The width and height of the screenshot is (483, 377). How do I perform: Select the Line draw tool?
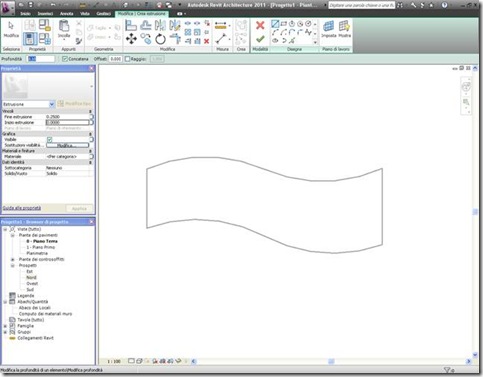[x=275, y=24]
